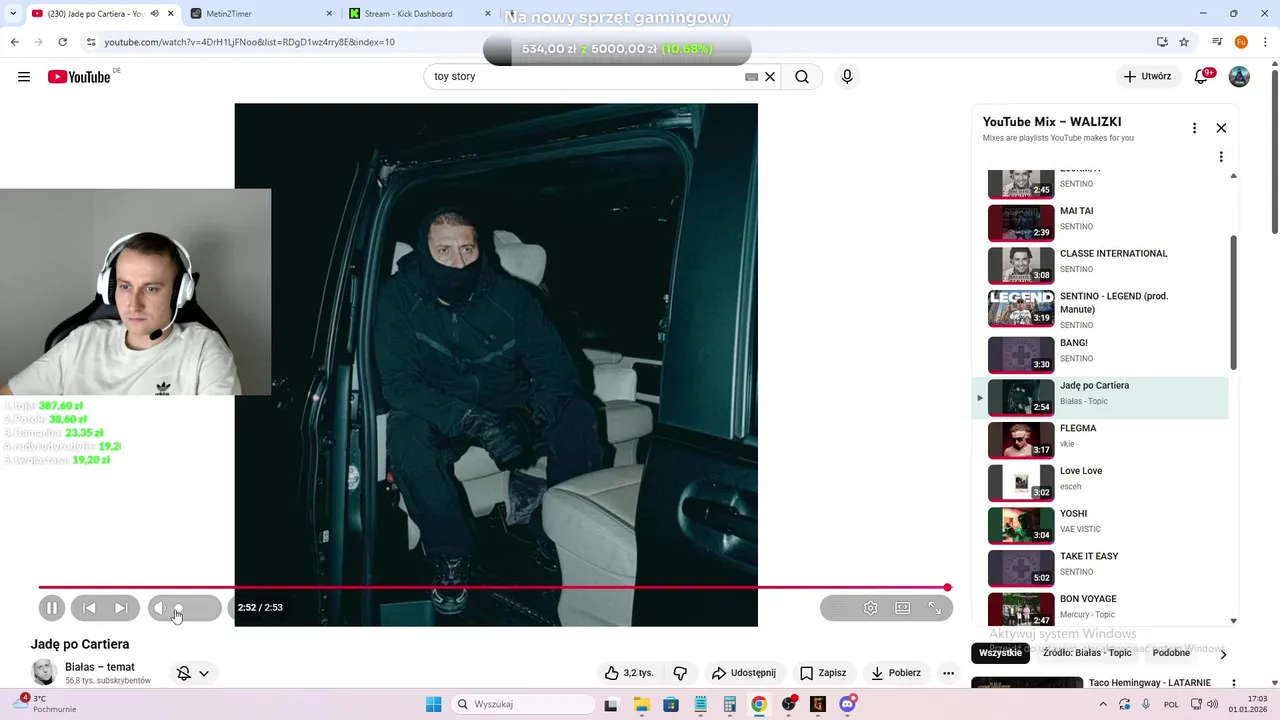
Task: Switch to the Metin2Timer browser tab
Action: coord(257,14)
